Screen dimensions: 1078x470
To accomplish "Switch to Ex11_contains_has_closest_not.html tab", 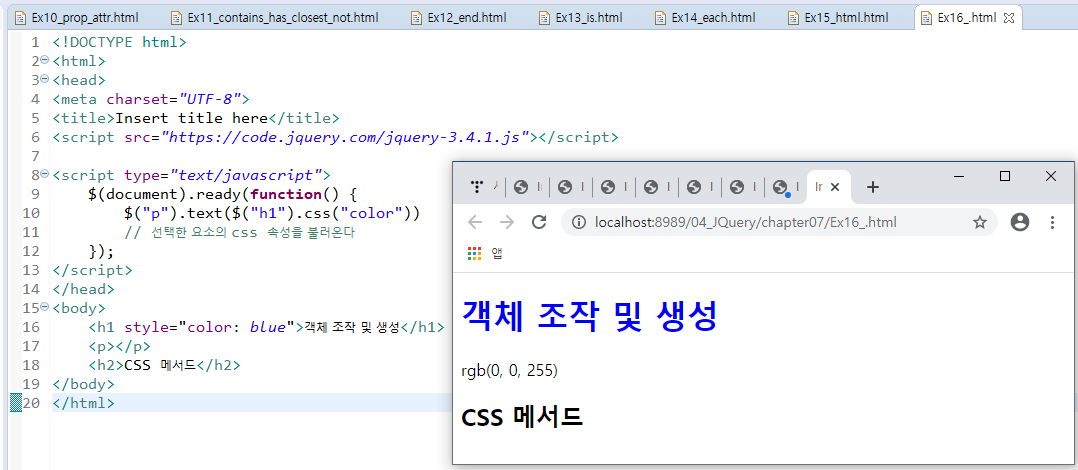I will [283, 18].
